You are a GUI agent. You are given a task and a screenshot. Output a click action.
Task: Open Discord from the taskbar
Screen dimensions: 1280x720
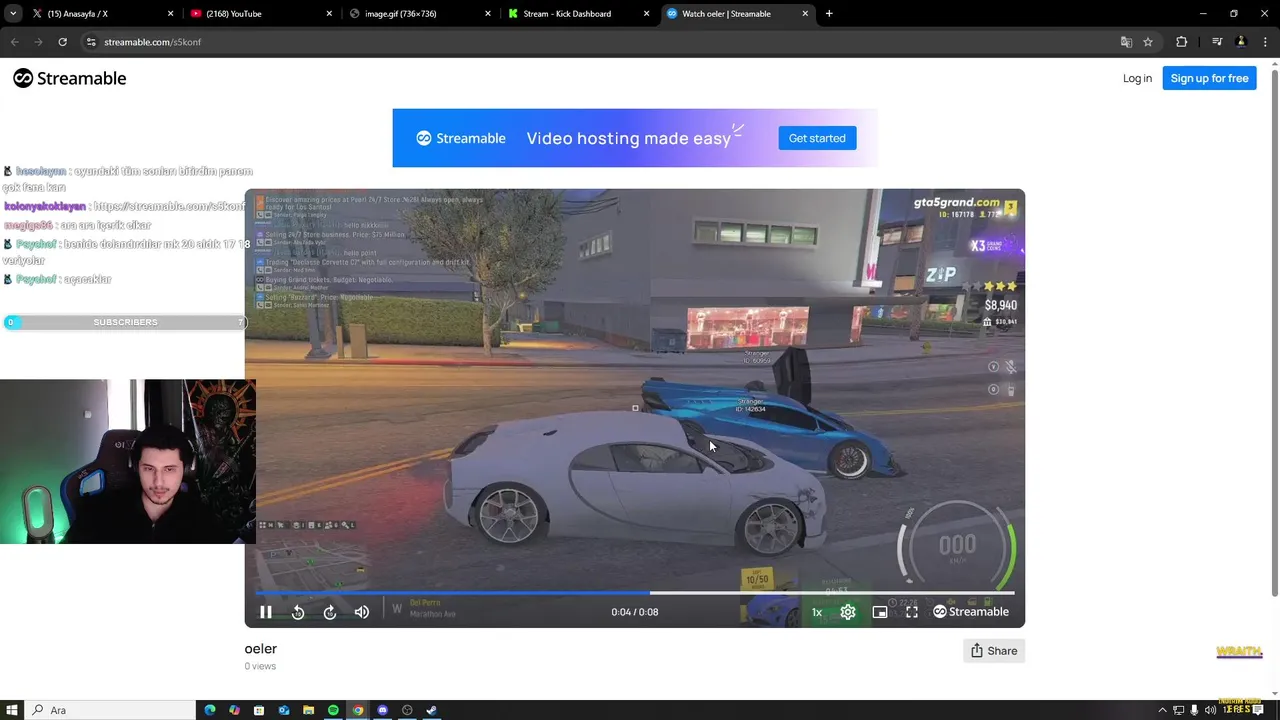click(382, 710)
